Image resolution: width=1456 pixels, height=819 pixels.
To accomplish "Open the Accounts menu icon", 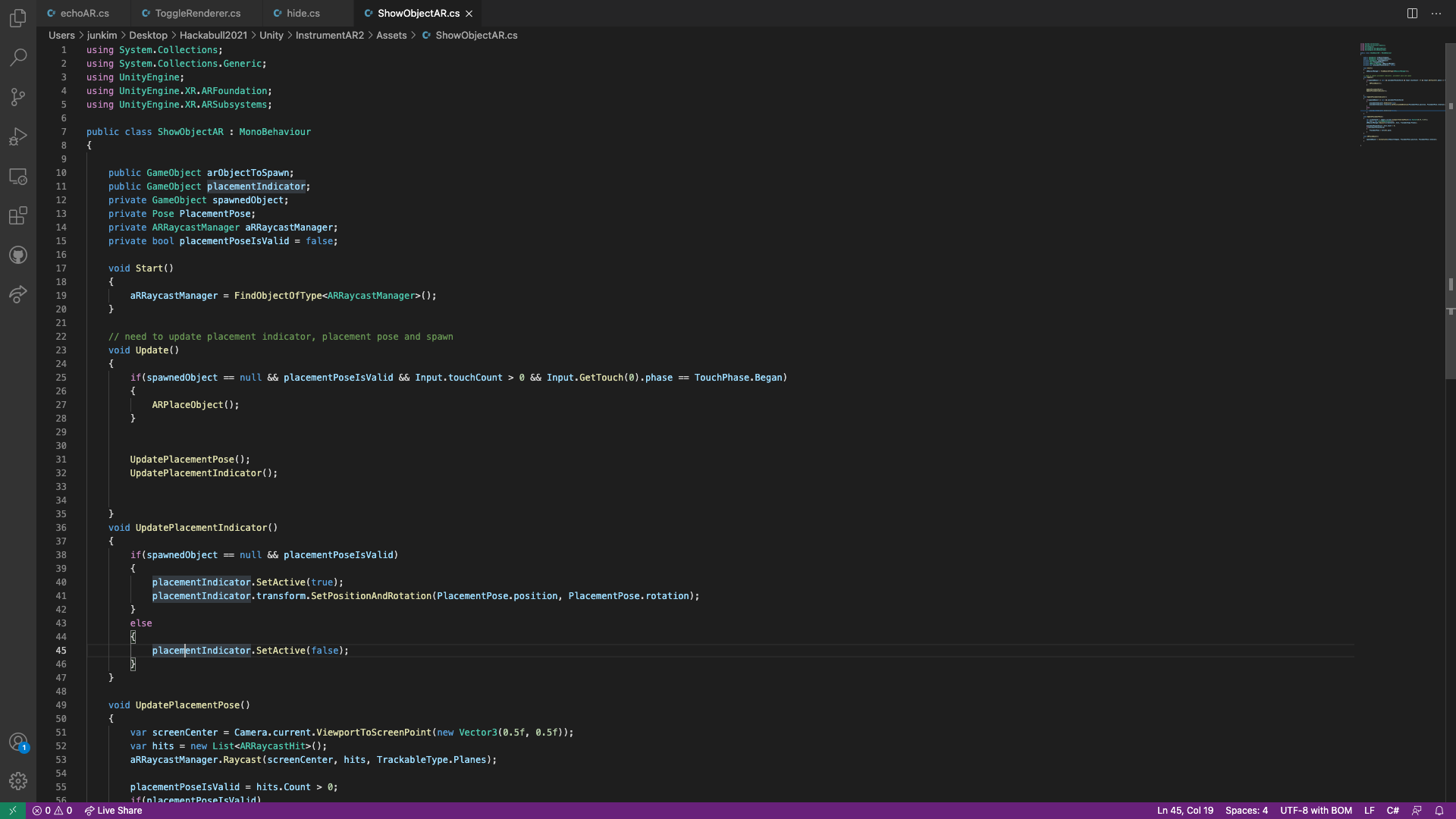I will (x=18, y=742).
